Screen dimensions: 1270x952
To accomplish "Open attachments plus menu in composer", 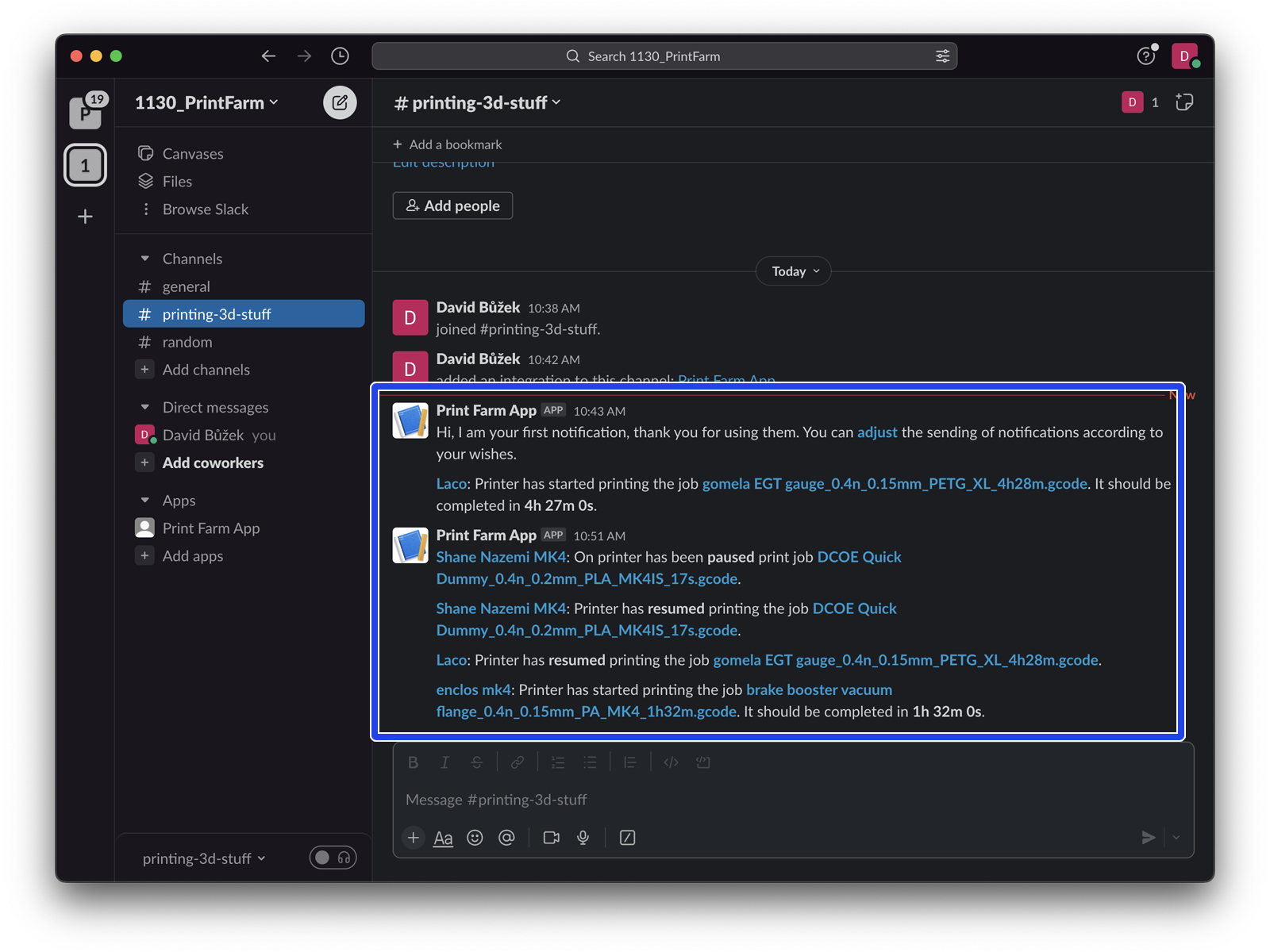I will click(x=413, y=838).
